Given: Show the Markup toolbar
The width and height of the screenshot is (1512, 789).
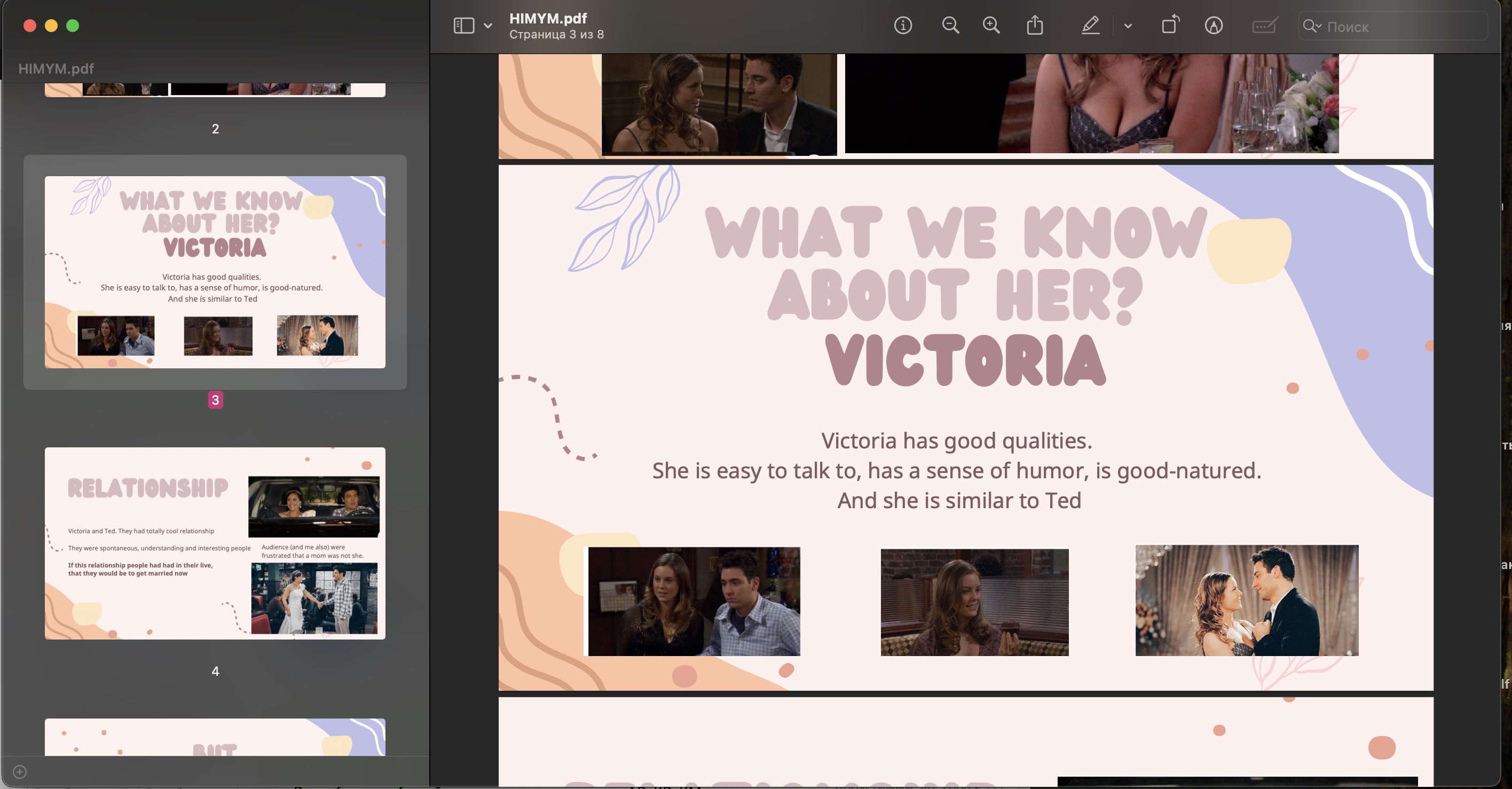Looking at the screenshot, I should tap(1213, 25).
